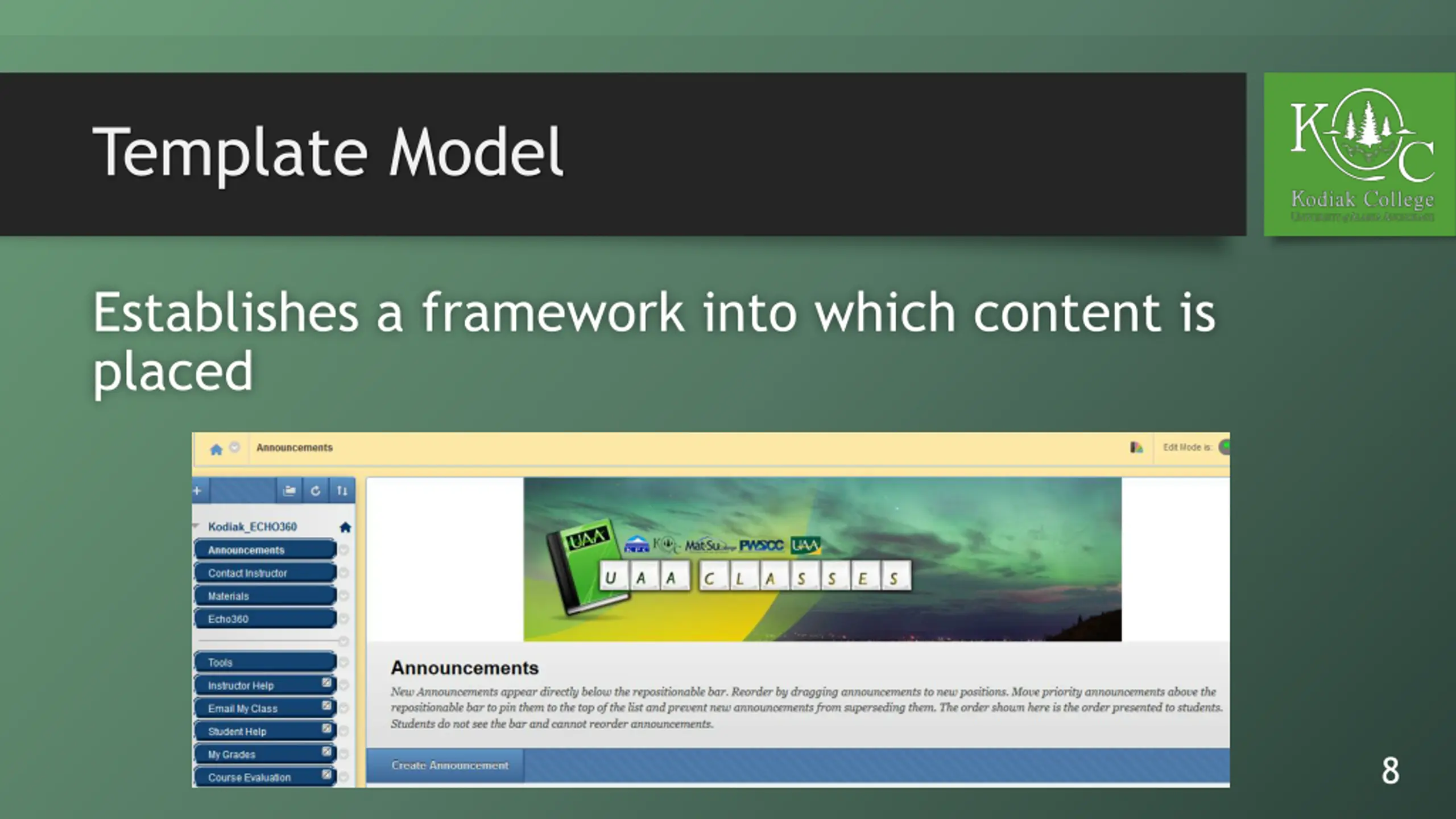Click the external link icon on Email My Class
This screenshot has width=1456, height=819.
coord(326,705)
